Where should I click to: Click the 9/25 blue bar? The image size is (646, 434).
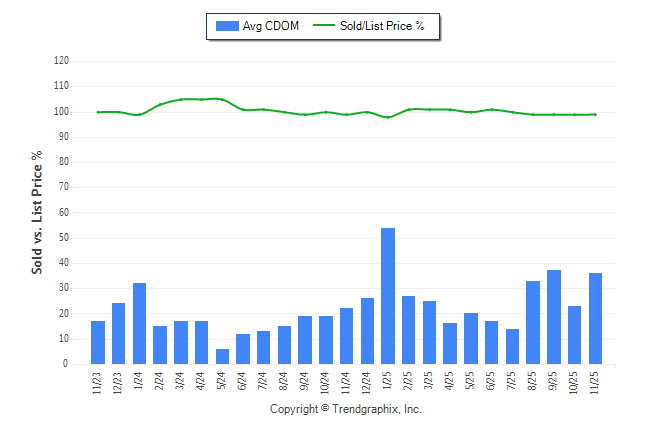[554, 317]
